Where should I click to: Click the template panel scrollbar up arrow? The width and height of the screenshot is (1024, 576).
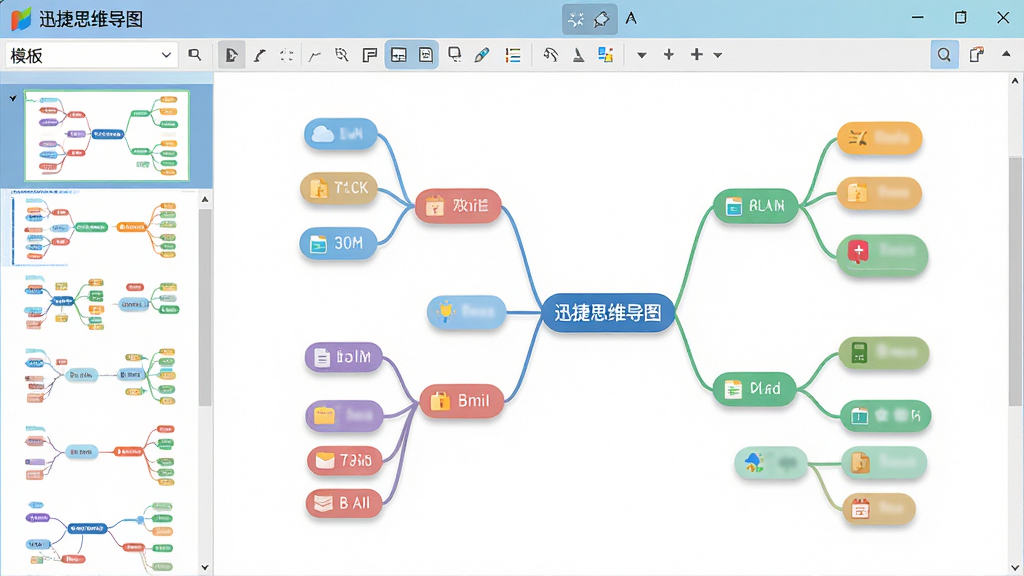click(205, 199)
